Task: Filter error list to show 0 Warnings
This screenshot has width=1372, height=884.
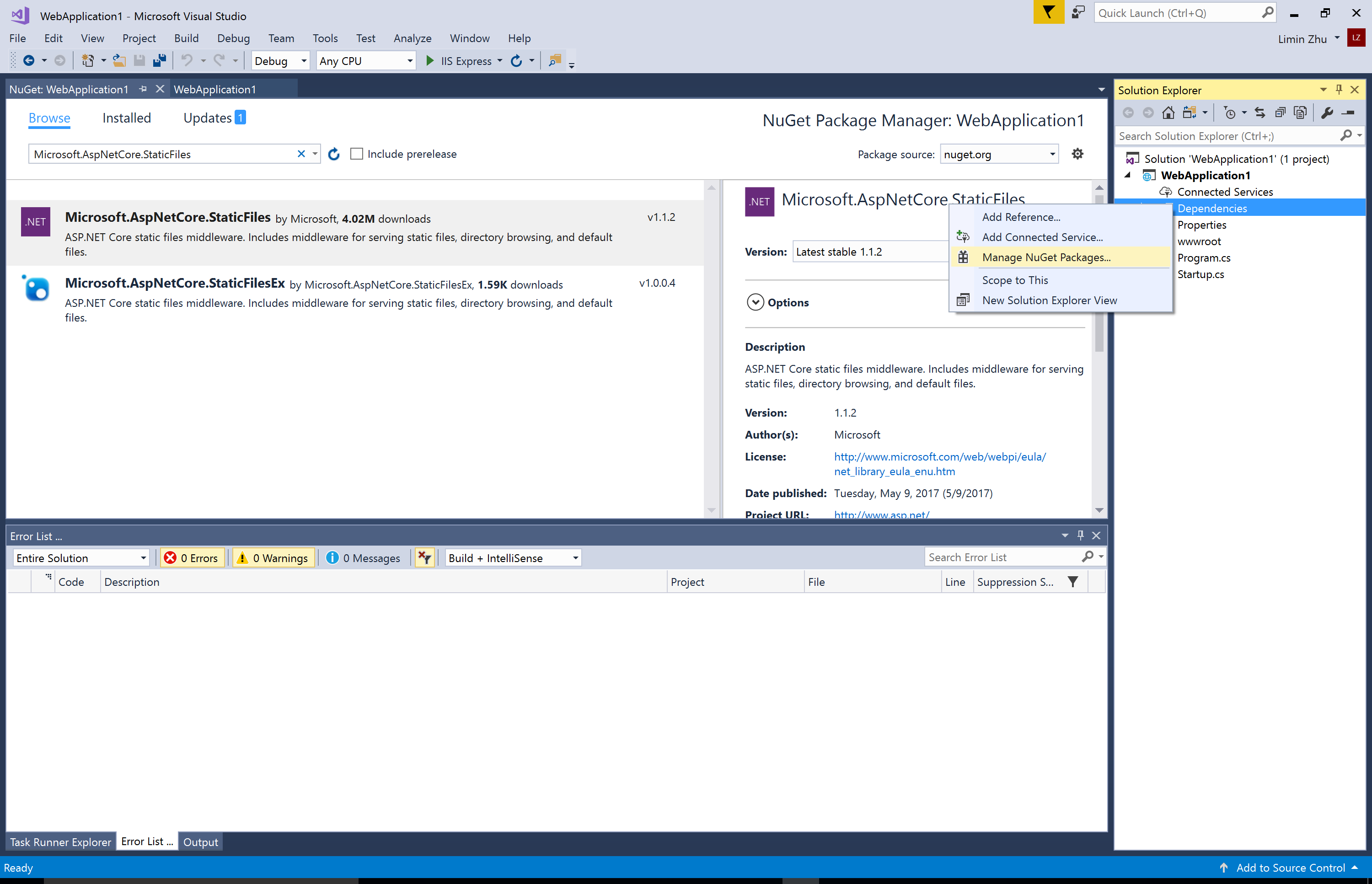Action: coord(273,557)
